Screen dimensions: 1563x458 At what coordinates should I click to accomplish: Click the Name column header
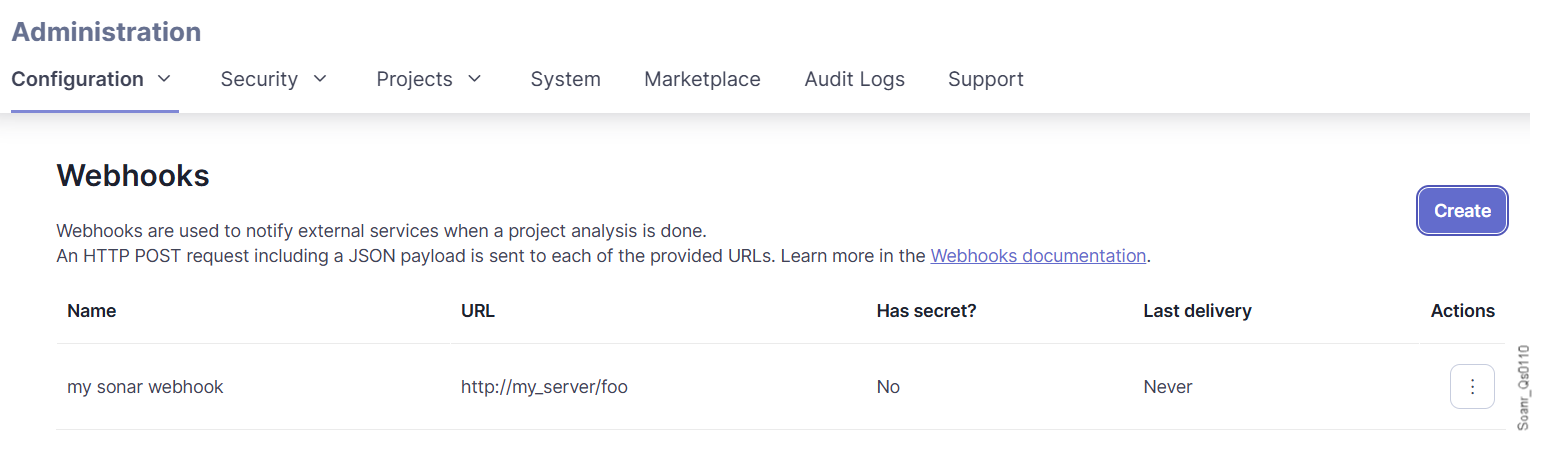(91, 311)
